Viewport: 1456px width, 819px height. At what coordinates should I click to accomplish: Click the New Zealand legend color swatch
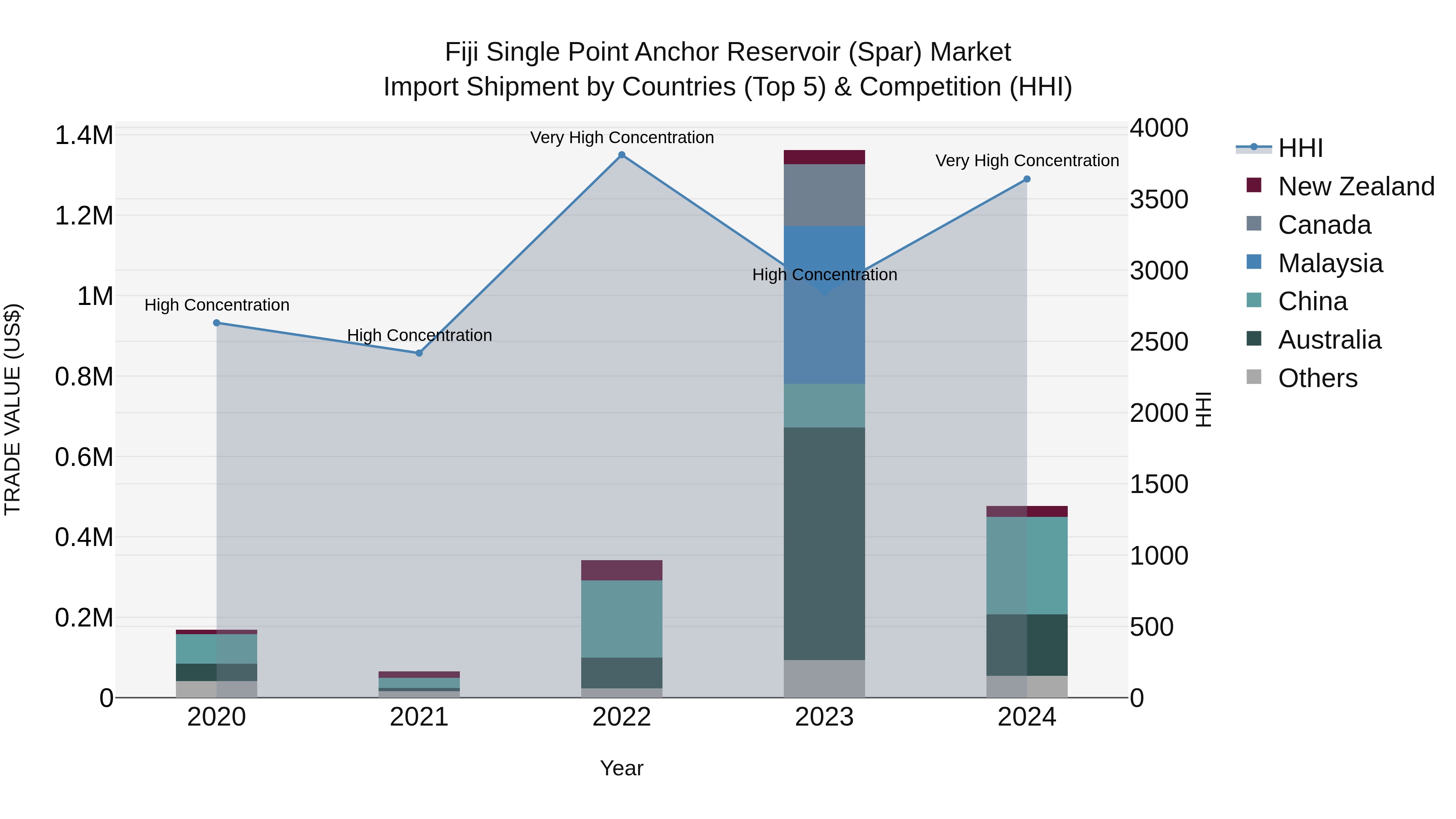click(1254, 185)
